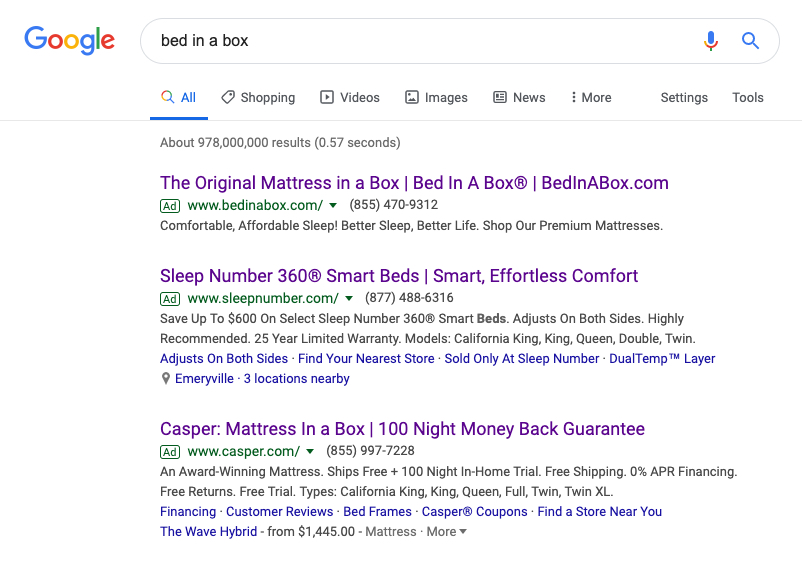The height and width of the screenshot is (561, 802).
Task: Expand the bedinabox.com ad dropdown arrow
Action: (335, 206)
